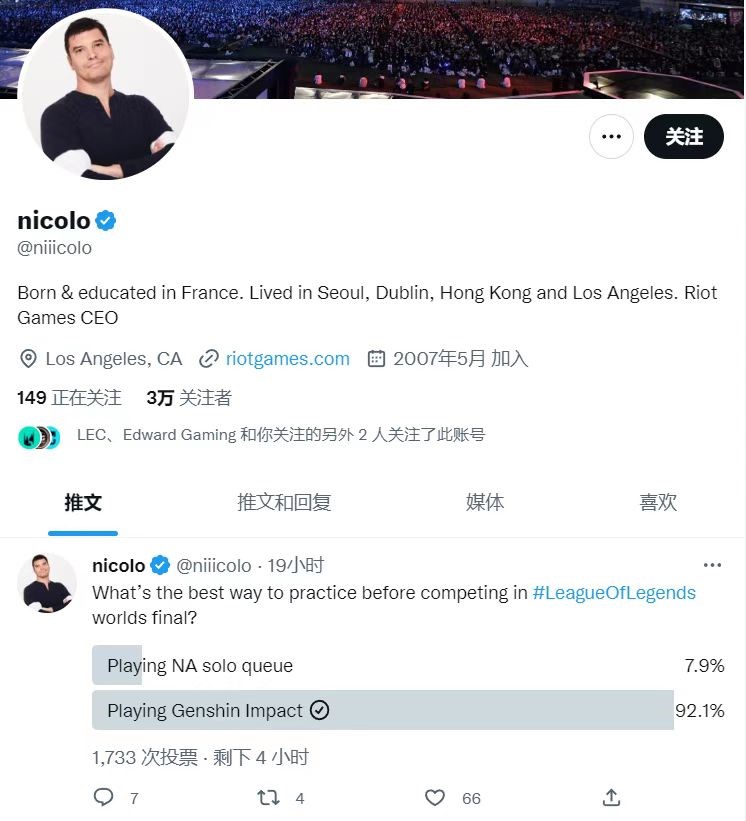Select the Playing NA solo queue poll option
The image size is (746, 821).
tap(408, 665)
